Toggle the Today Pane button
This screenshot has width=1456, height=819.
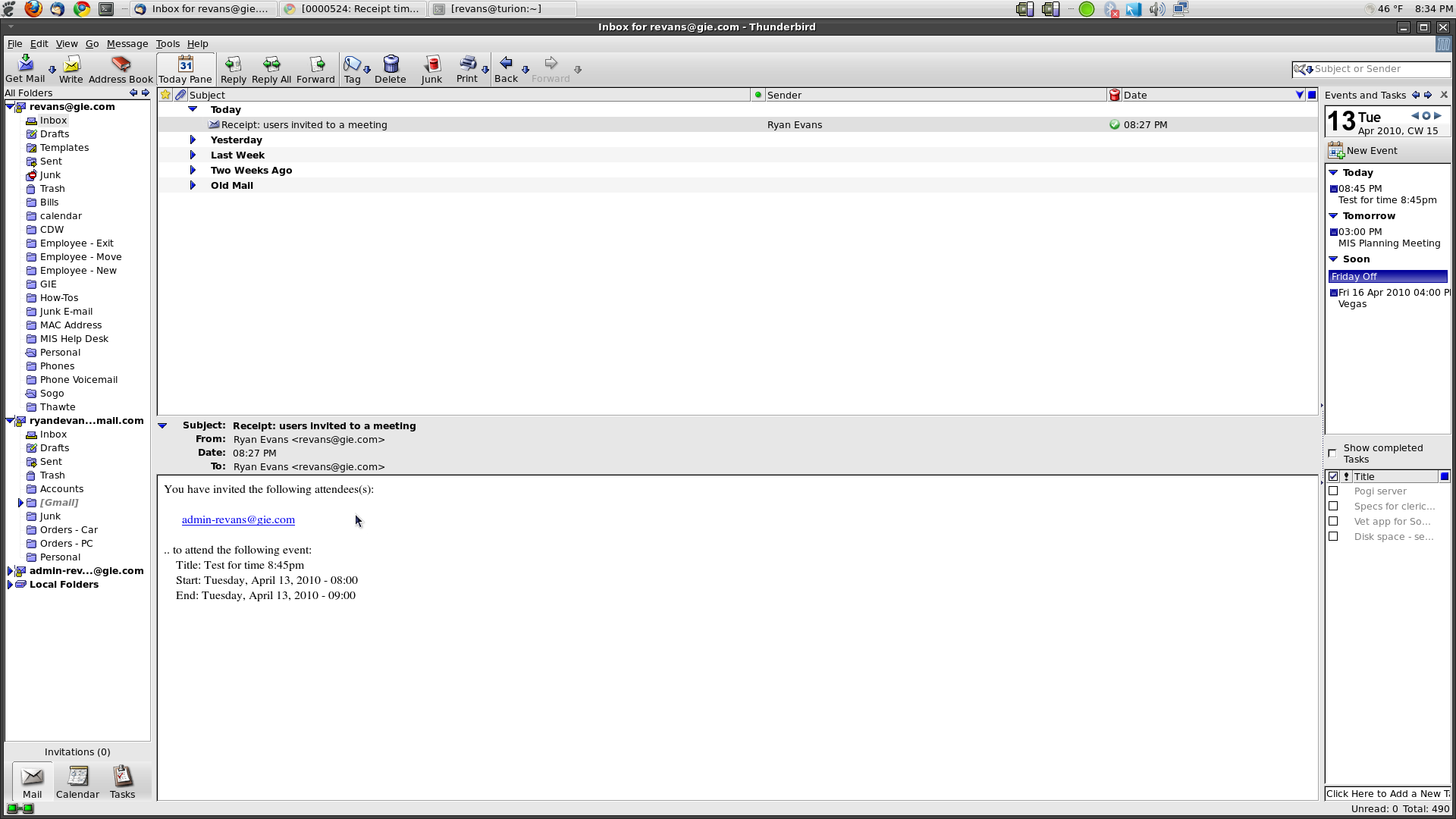(x=185, y=68)
